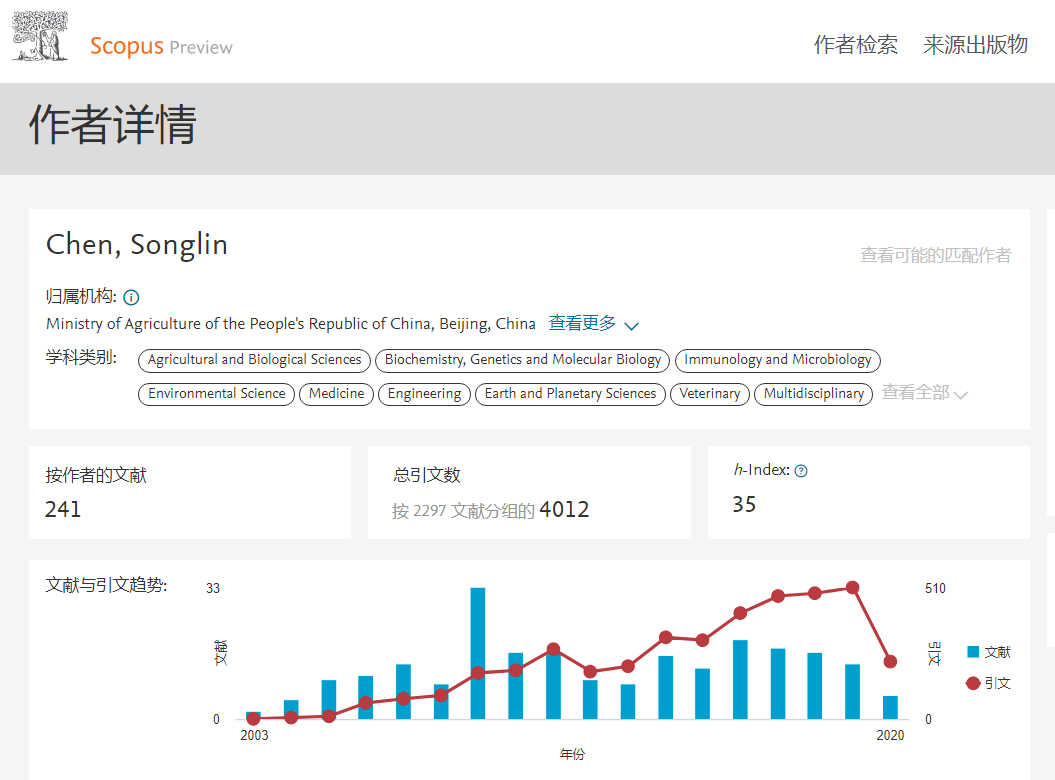Open 作者检索 in the top menu
Image resolution: width=1055 pixels, height=780 pixels.
point(855,45)
